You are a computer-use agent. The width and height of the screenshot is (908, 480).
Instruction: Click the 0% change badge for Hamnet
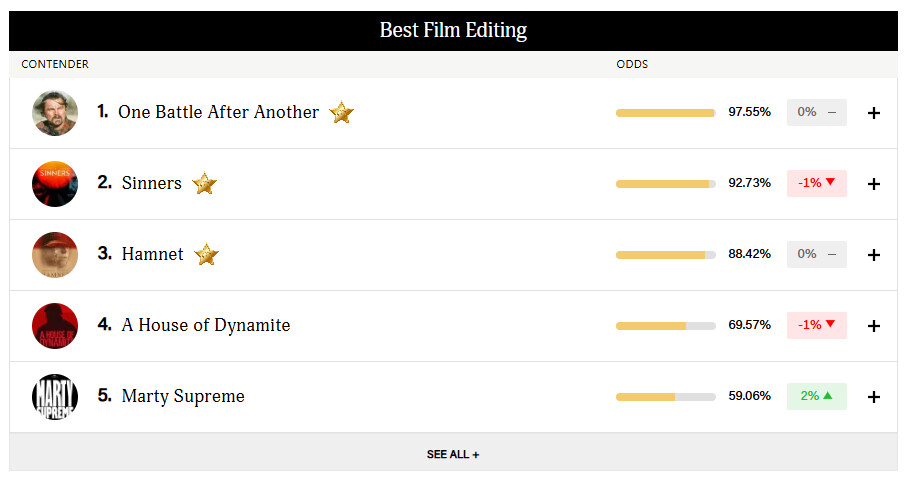(816, 254)
